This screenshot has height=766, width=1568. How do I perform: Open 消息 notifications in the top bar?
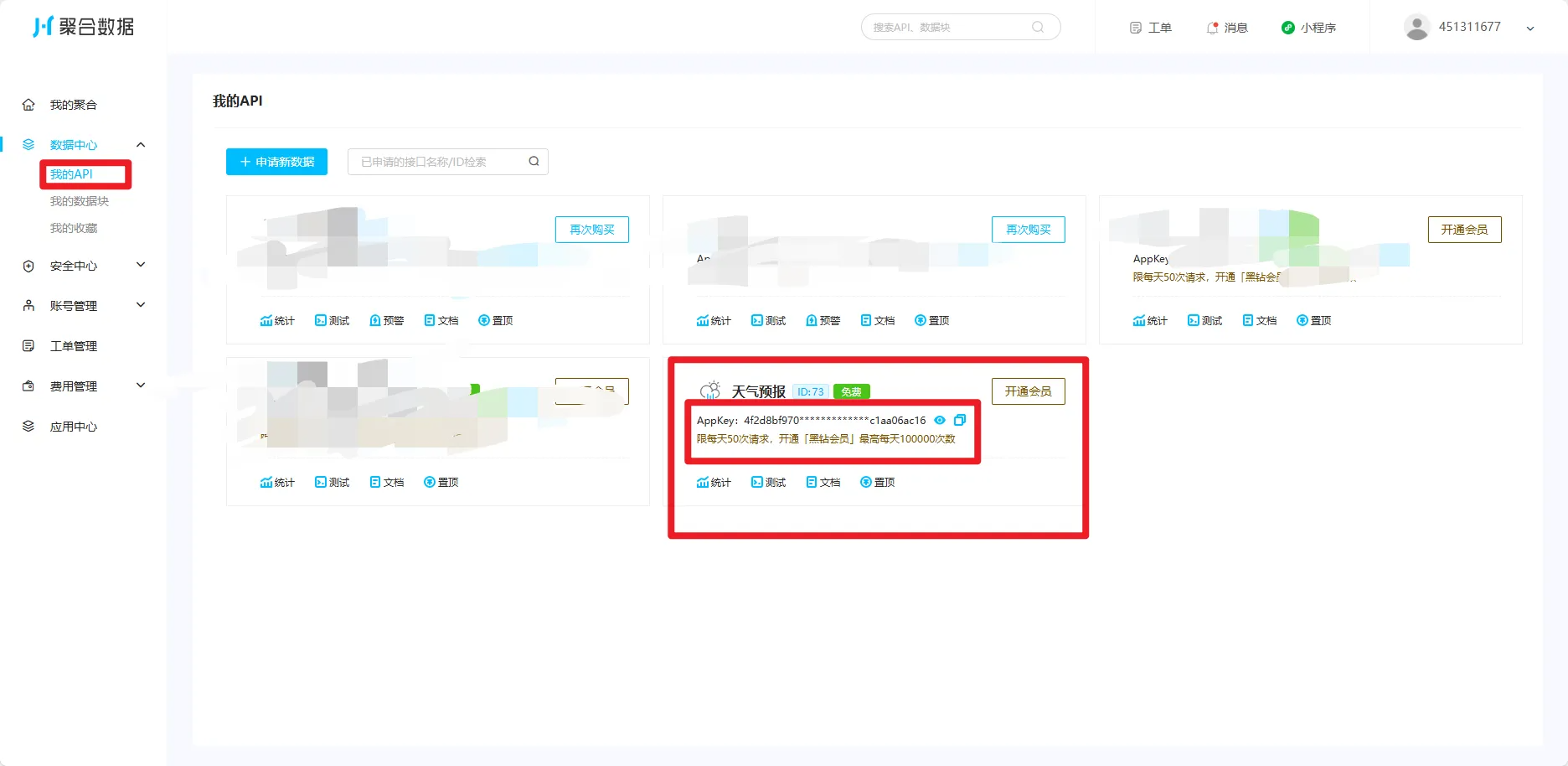pyautogui.click(x=1227, y=28)
